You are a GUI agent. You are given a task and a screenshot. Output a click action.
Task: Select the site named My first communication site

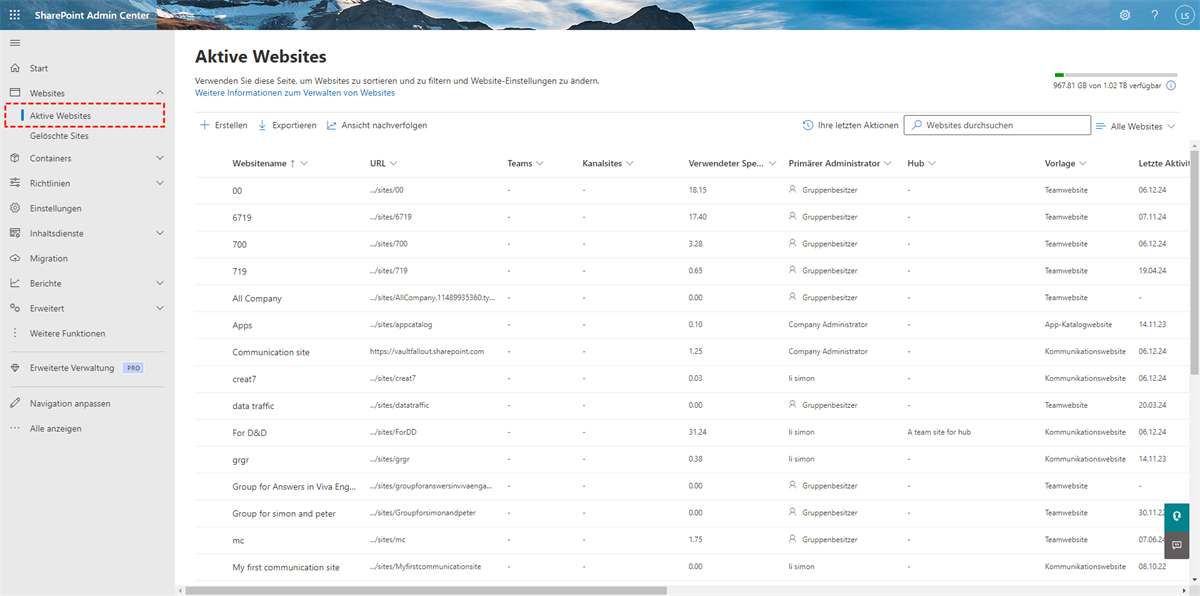(x=286, y=567)
